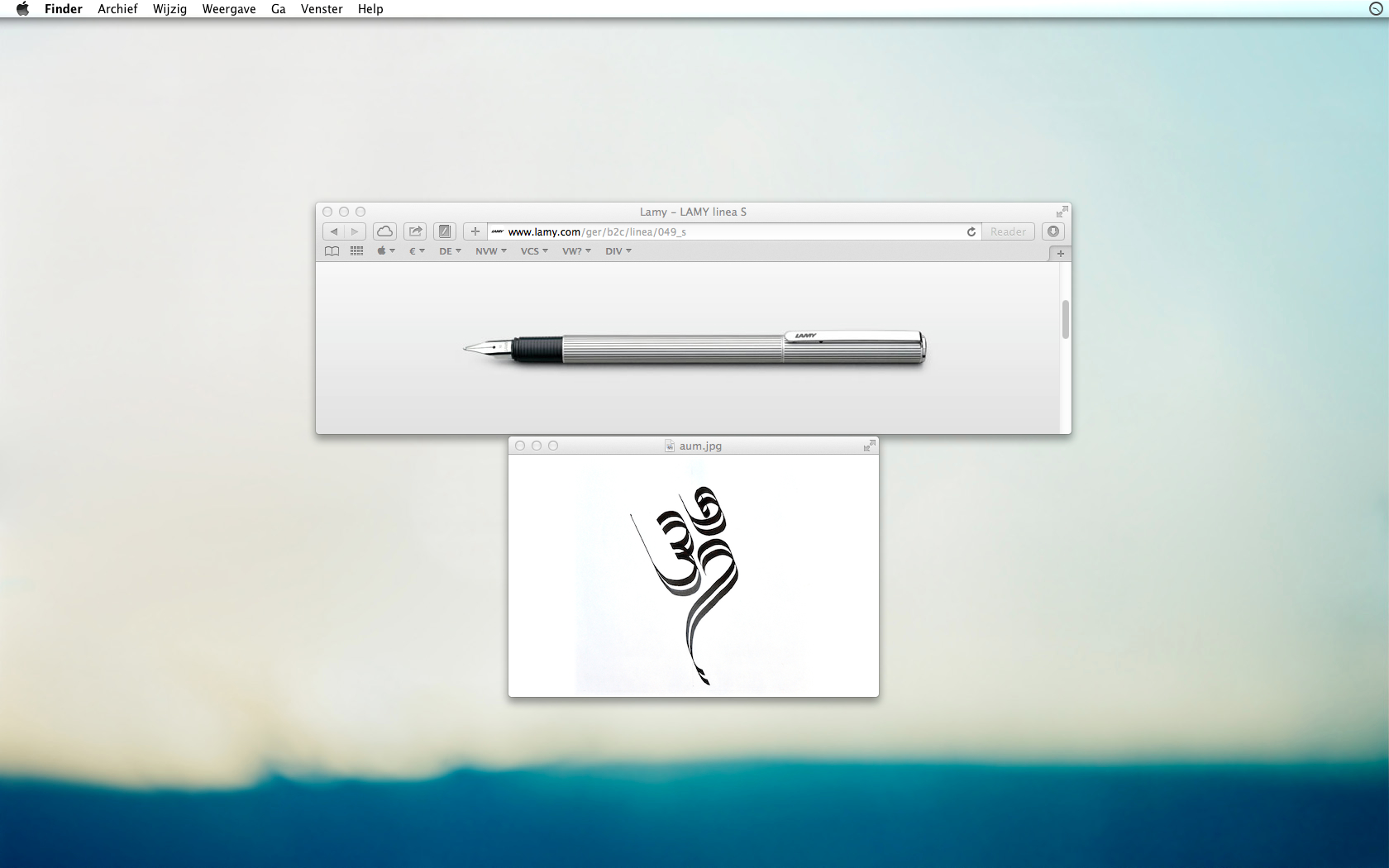This screenshot has height=868, width=1389.
Task: Expand the VCS bookmarks folder
Action: click(534, 251)
